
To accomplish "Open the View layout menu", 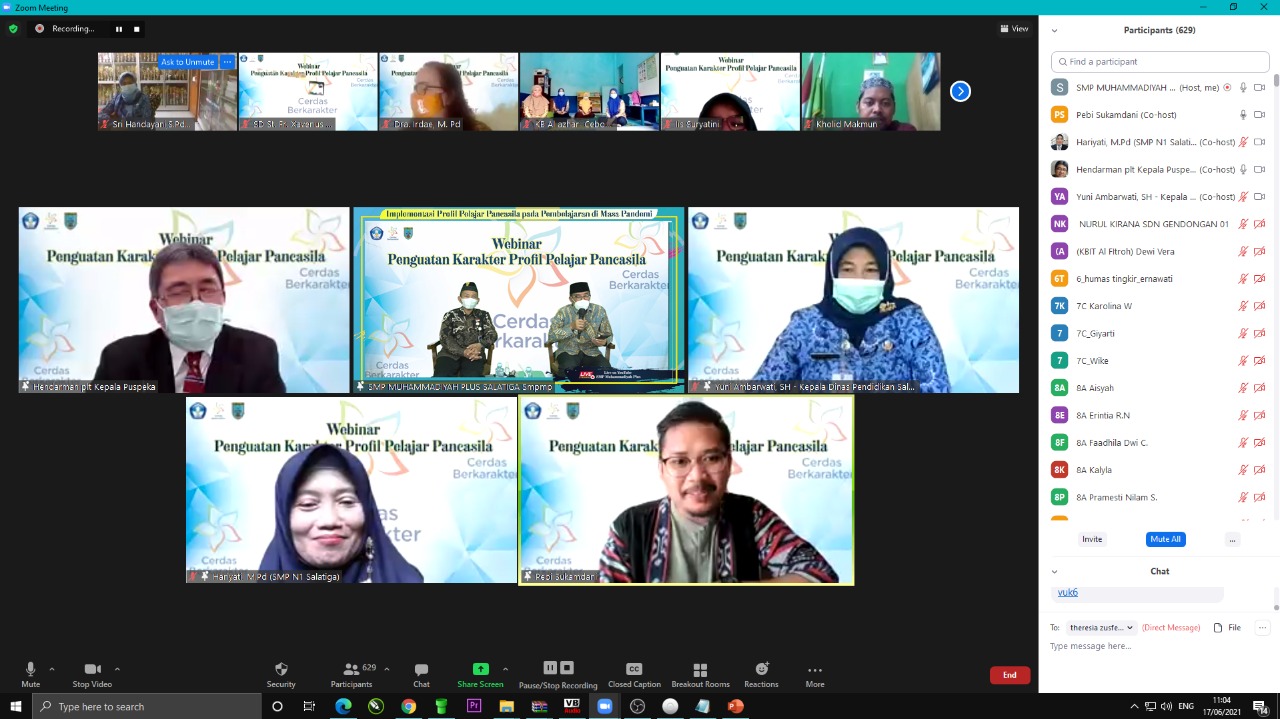I will point(1014,29).
